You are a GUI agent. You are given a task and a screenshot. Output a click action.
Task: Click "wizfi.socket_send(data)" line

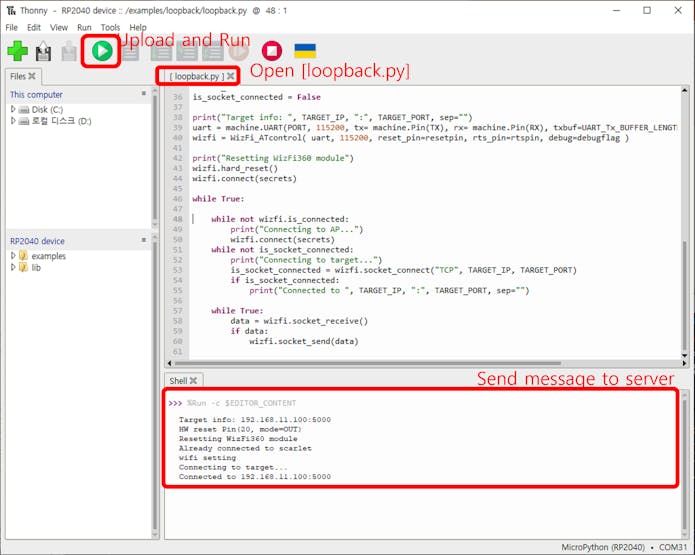click(x=304, y=341)
